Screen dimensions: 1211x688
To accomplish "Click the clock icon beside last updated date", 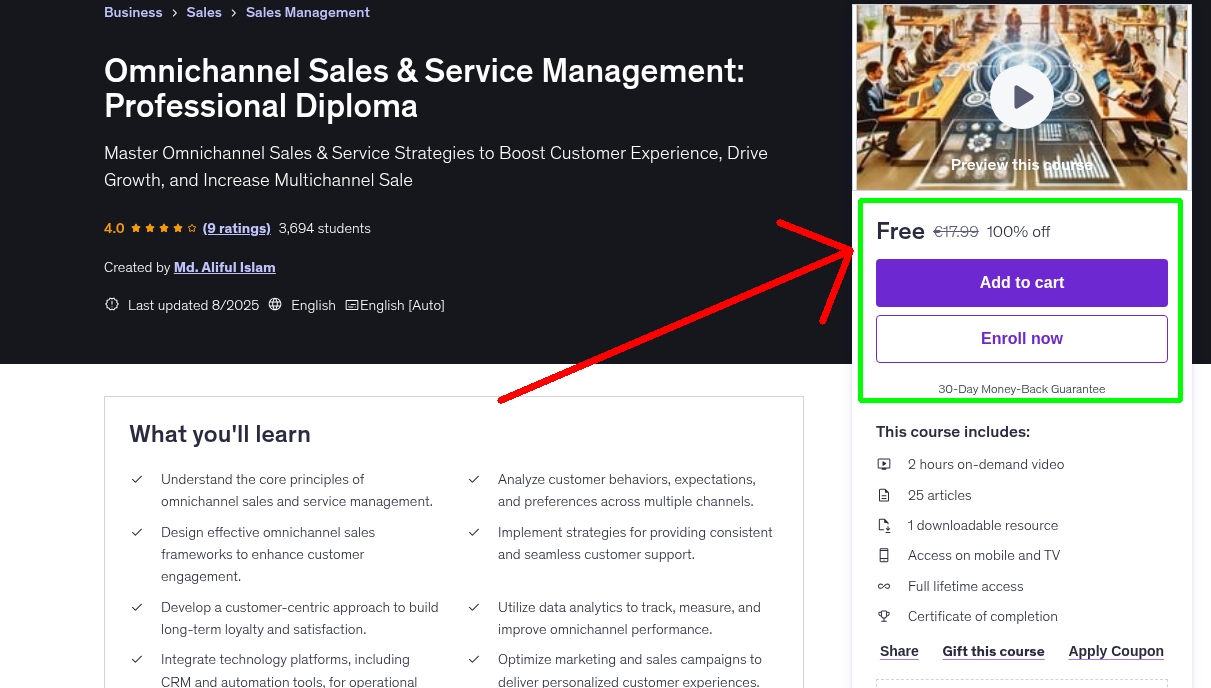I will tap(111, 304).
